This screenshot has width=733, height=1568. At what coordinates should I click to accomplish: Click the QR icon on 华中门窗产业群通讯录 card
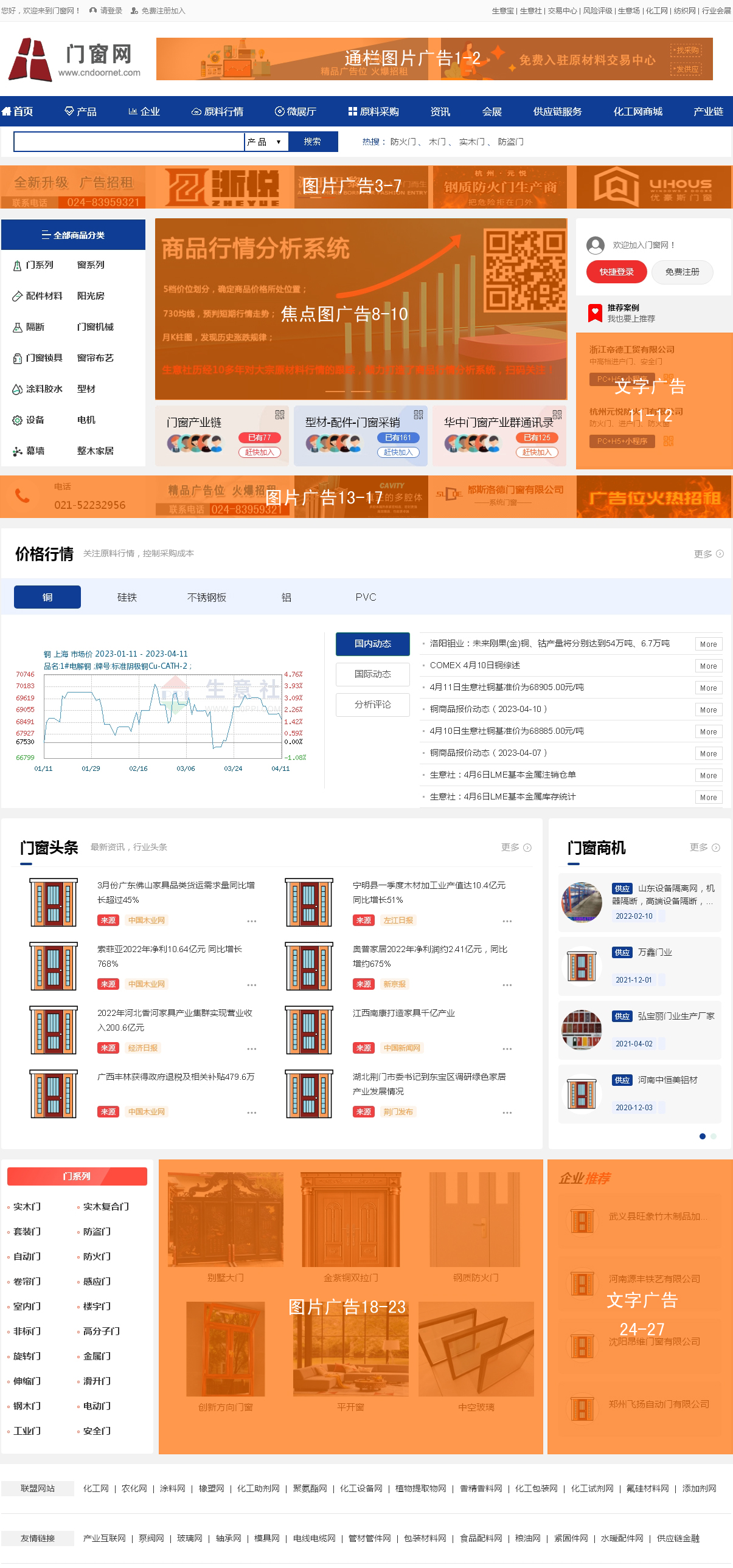557,415
